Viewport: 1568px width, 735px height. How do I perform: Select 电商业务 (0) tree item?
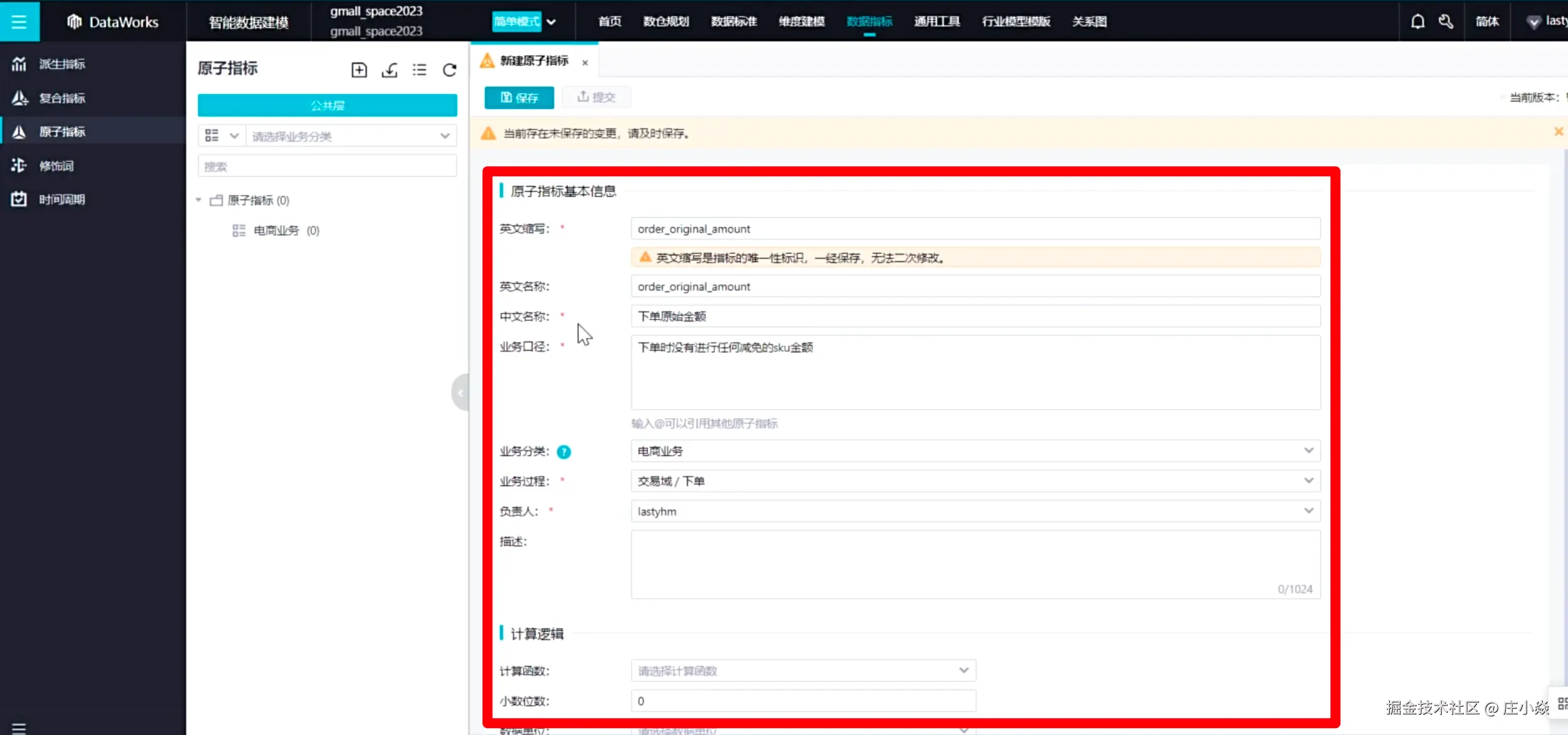pyautogui.click(x=277, y=231)
